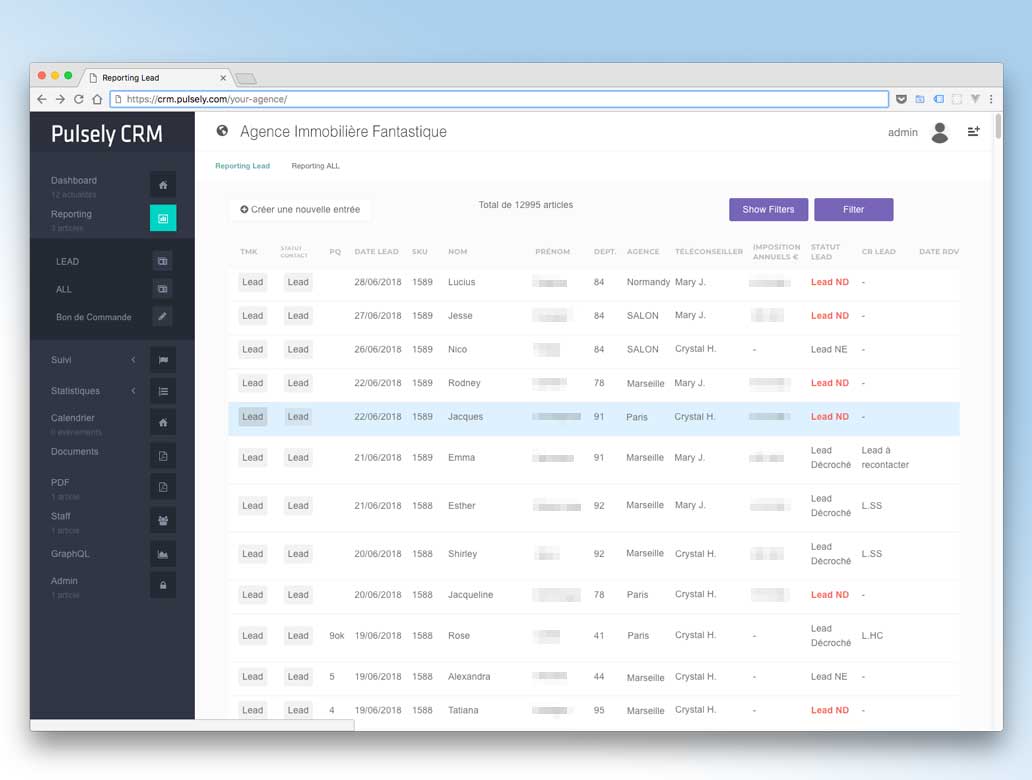Open the Reporting sidebar menu item
The image size is (1032, 780).
coord(71,214)
